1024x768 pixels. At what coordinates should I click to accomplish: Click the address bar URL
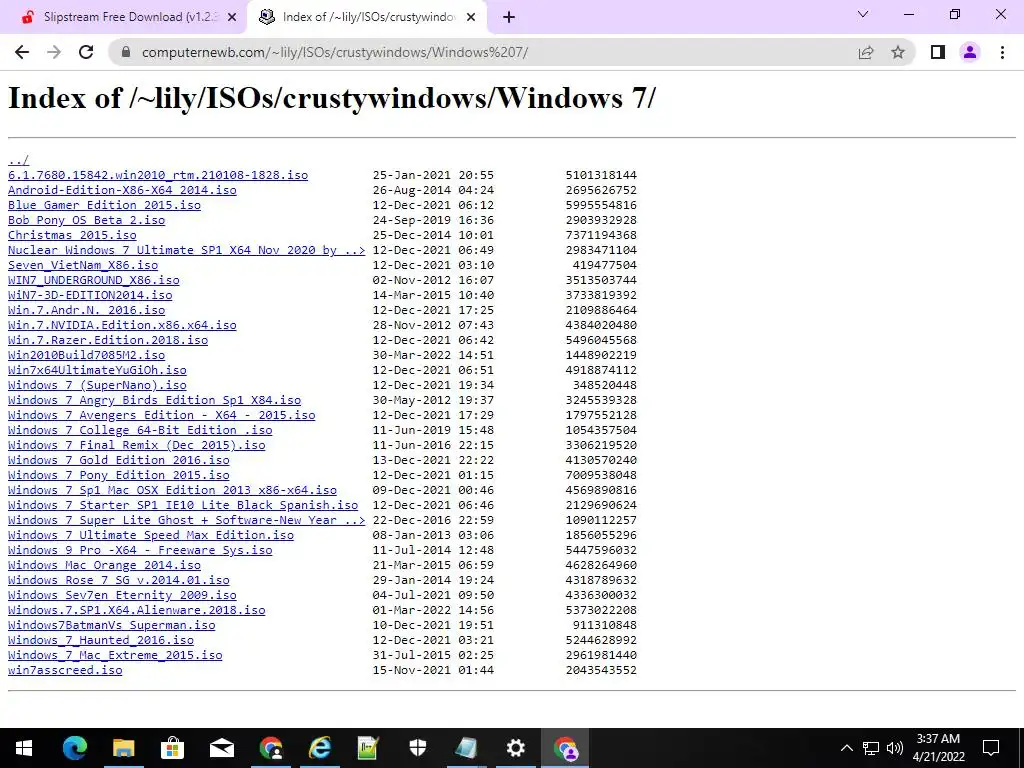click(x=335, y=52)
